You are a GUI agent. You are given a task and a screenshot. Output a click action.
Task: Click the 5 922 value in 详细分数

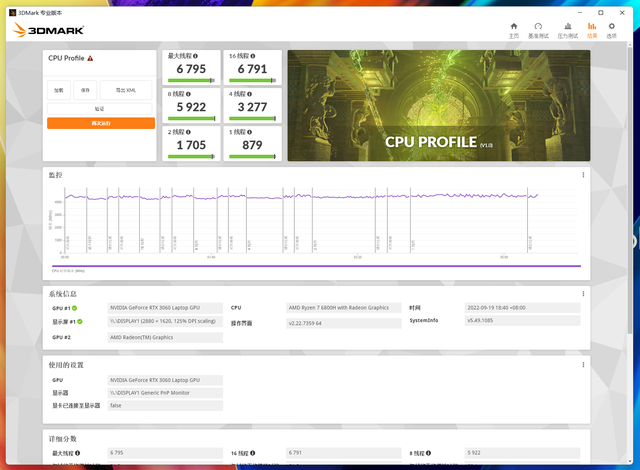click(x=522, y=453)
